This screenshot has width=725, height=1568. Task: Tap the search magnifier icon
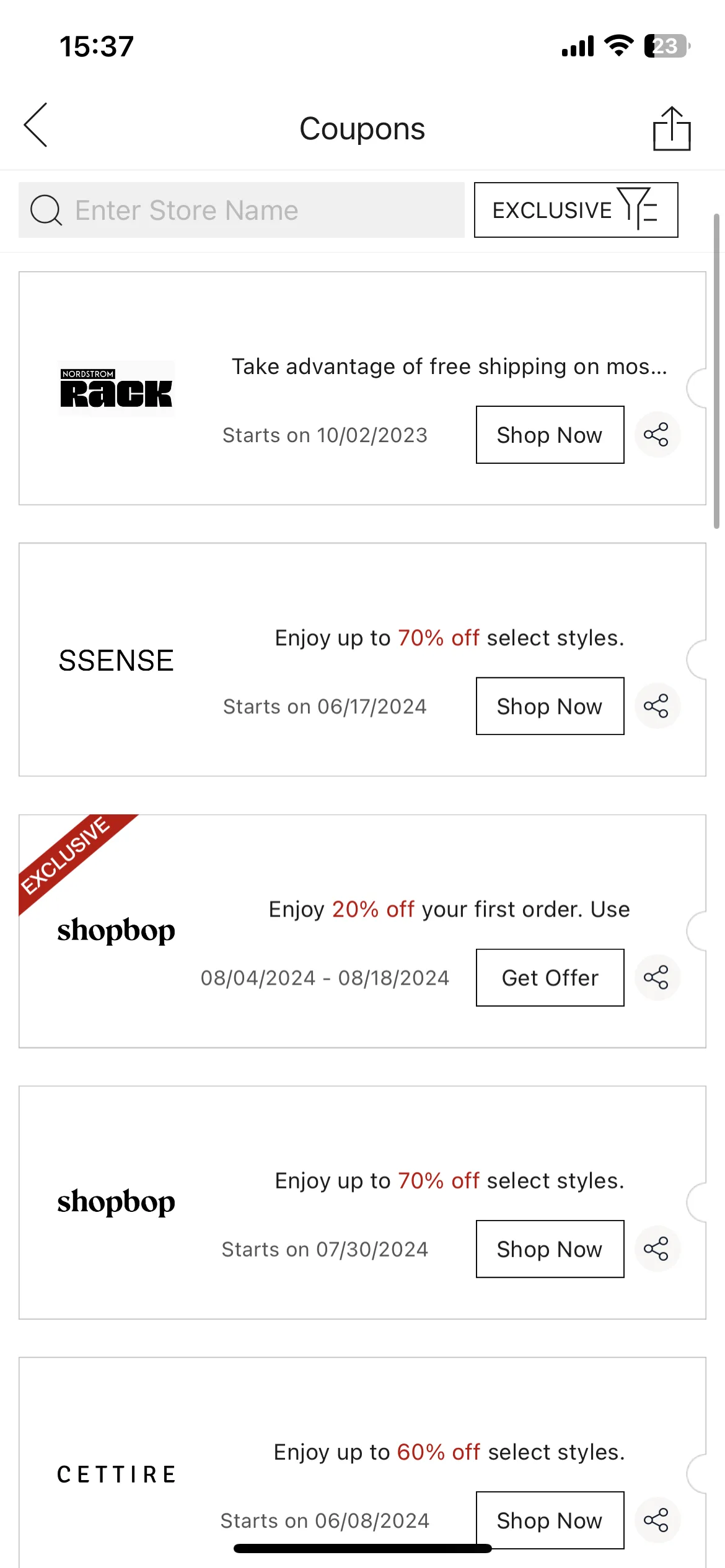(x=46, y=210)
